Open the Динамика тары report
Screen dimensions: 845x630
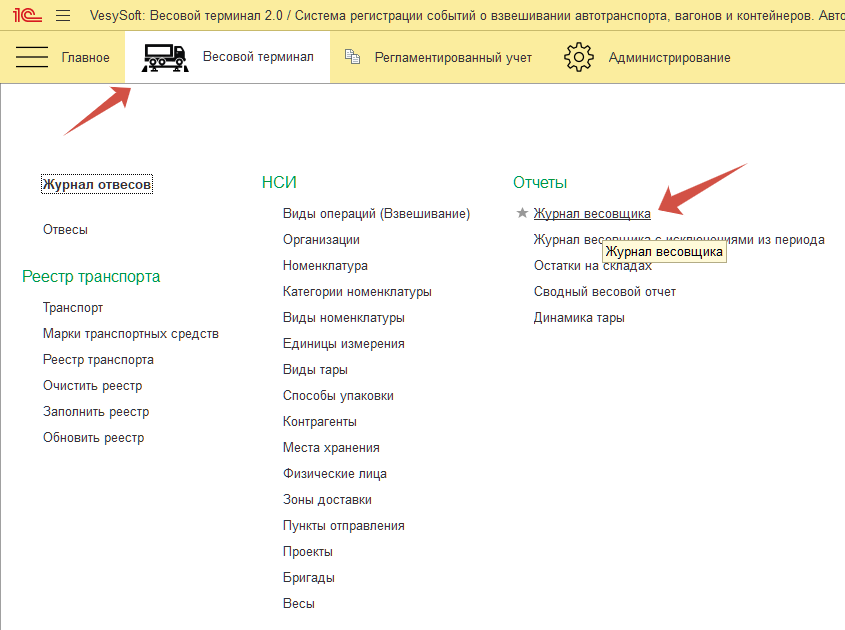pos(579,317)
